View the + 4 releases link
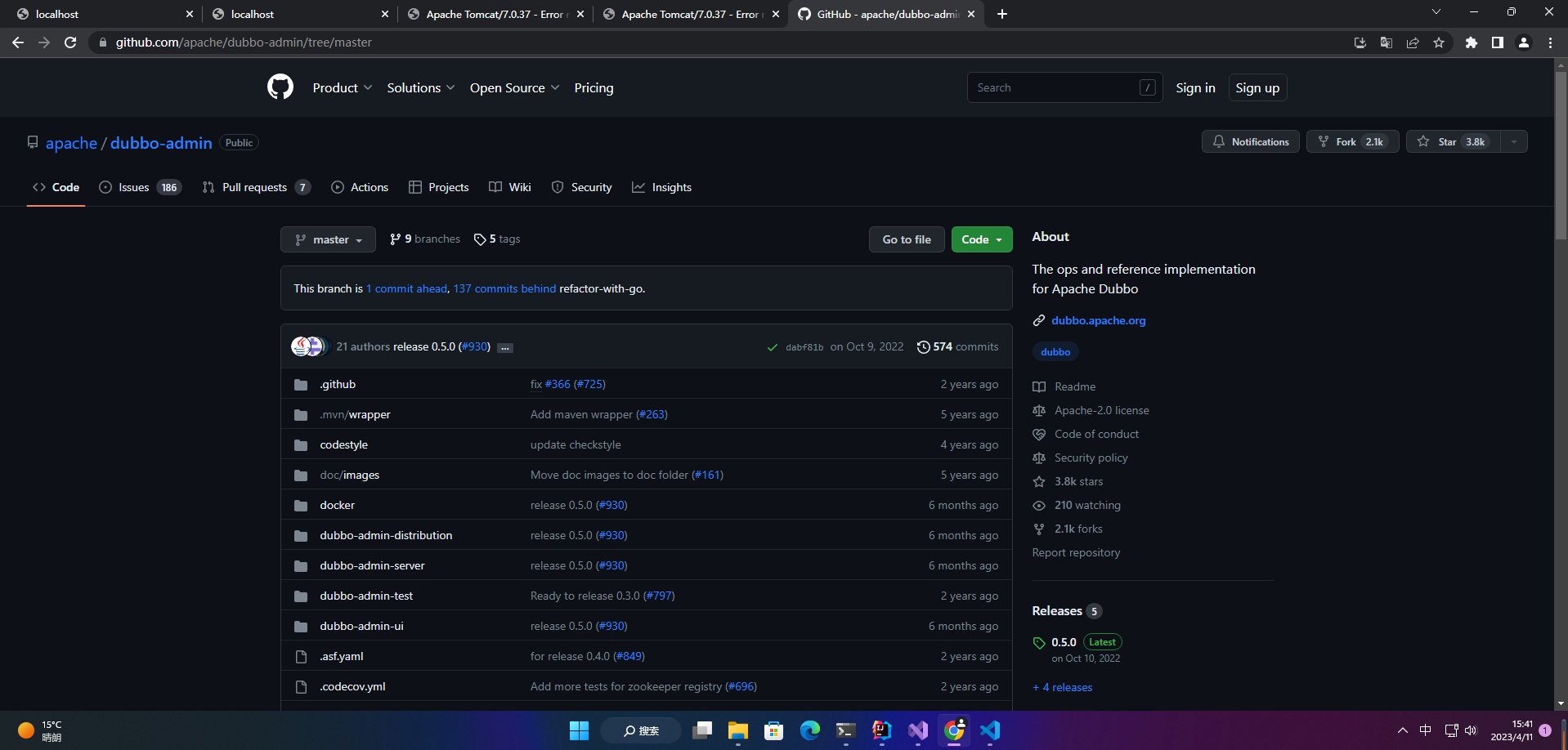 pyautogui.click(x=1062, y=687)
